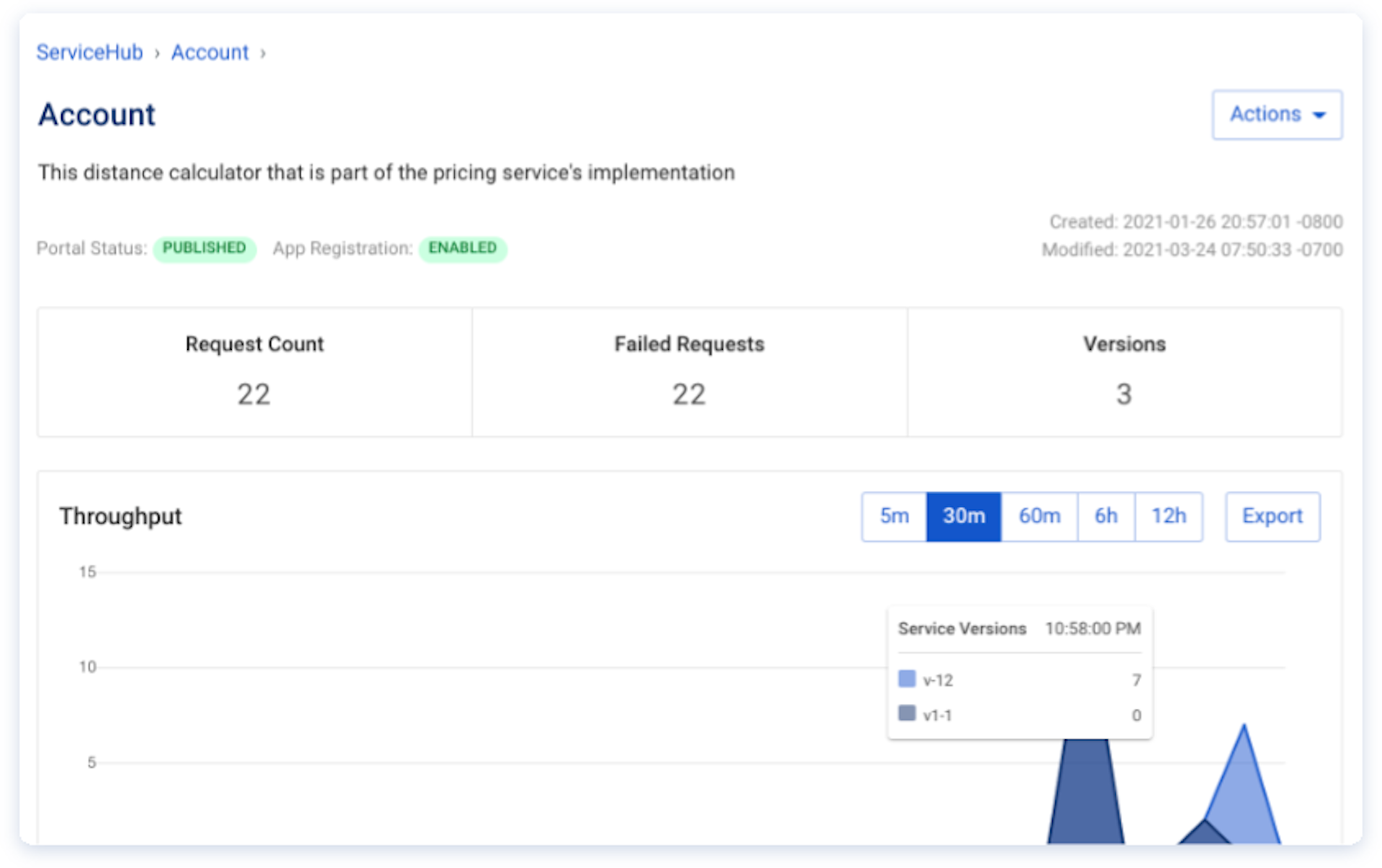The image size is (1382, 868).
Task: Select the 30m throughput interval
Action: coord(964,516)
